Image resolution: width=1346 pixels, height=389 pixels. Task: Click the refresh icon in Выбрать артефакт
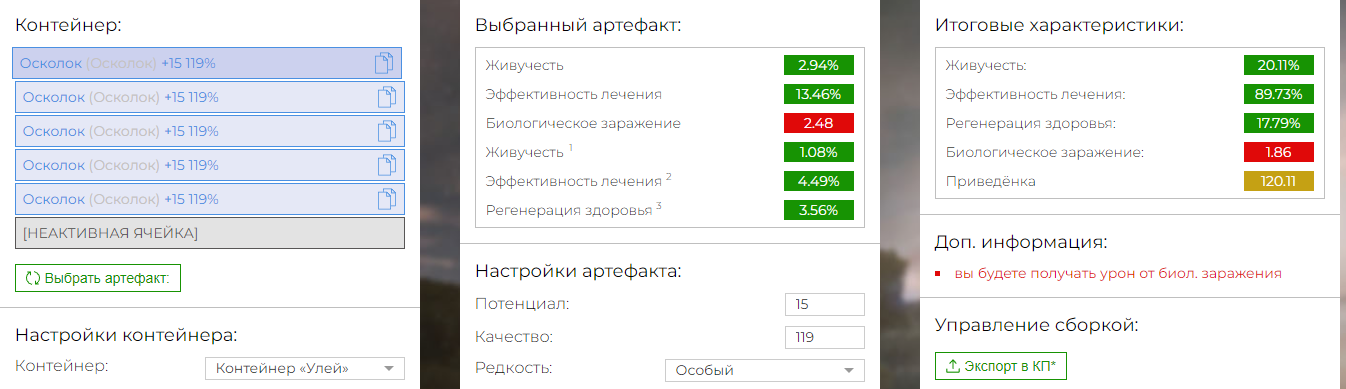pyautogui.click(x=32, y=278)
